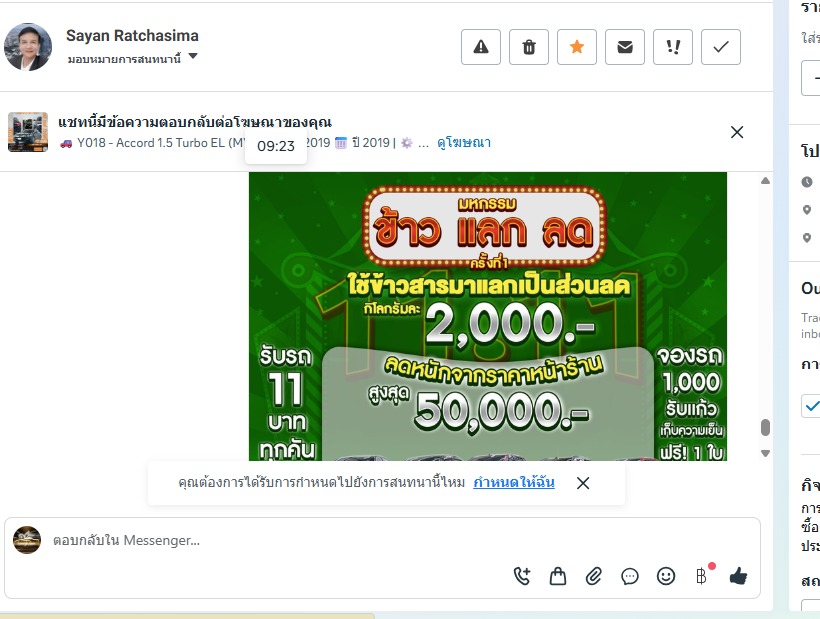This screenshot has width=820, height=619.
Task: Dismiss the ad reply banner
Action: [x=737, y=132]
